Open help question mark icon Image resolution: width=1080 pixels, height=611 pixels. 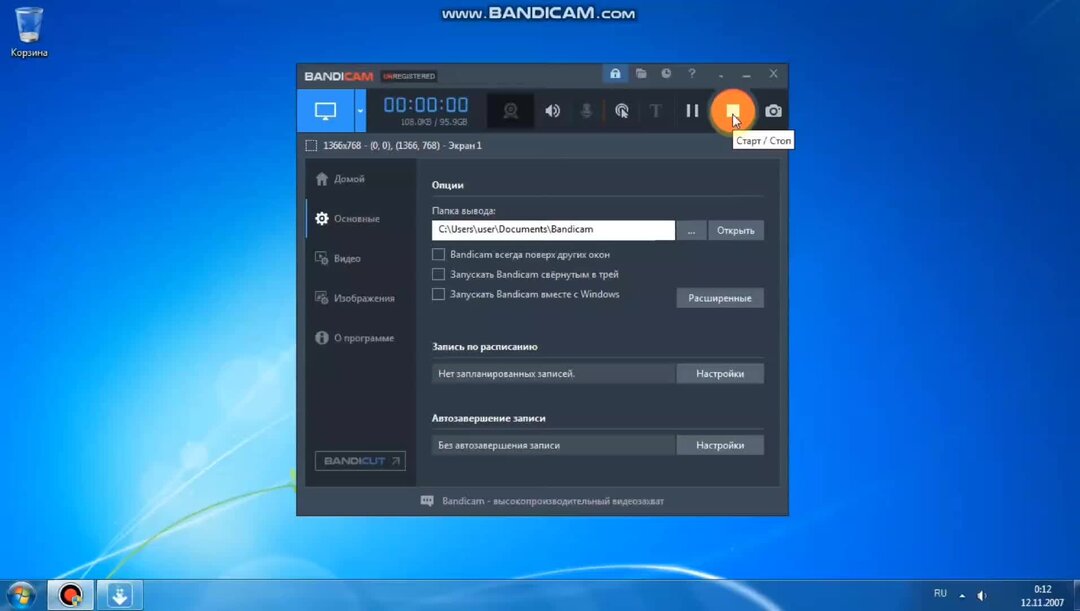click(692, 74)
